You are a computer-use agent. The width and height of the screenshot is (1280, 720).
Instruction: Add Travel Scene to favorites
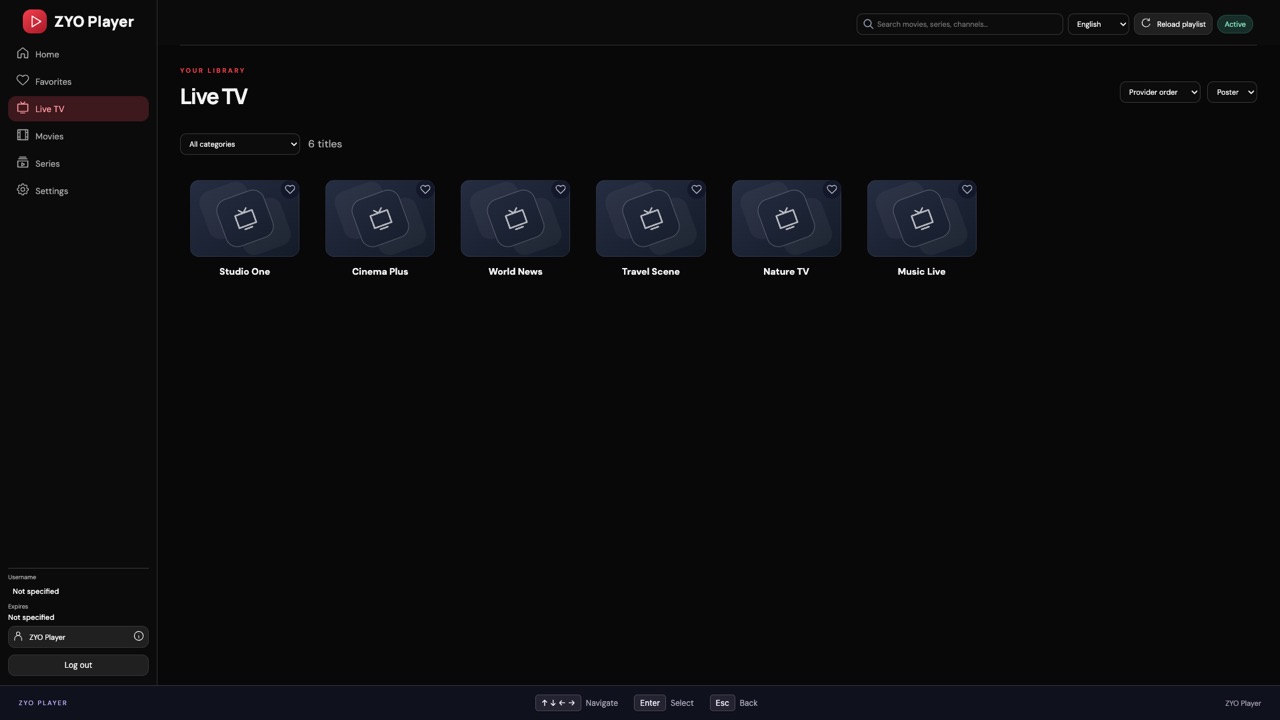click(696, 189)
